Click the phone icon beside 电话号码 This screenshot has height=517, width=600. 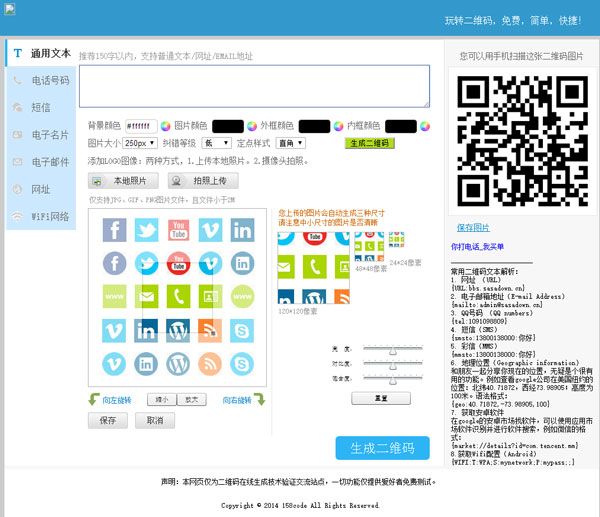[x=17, y=80]
